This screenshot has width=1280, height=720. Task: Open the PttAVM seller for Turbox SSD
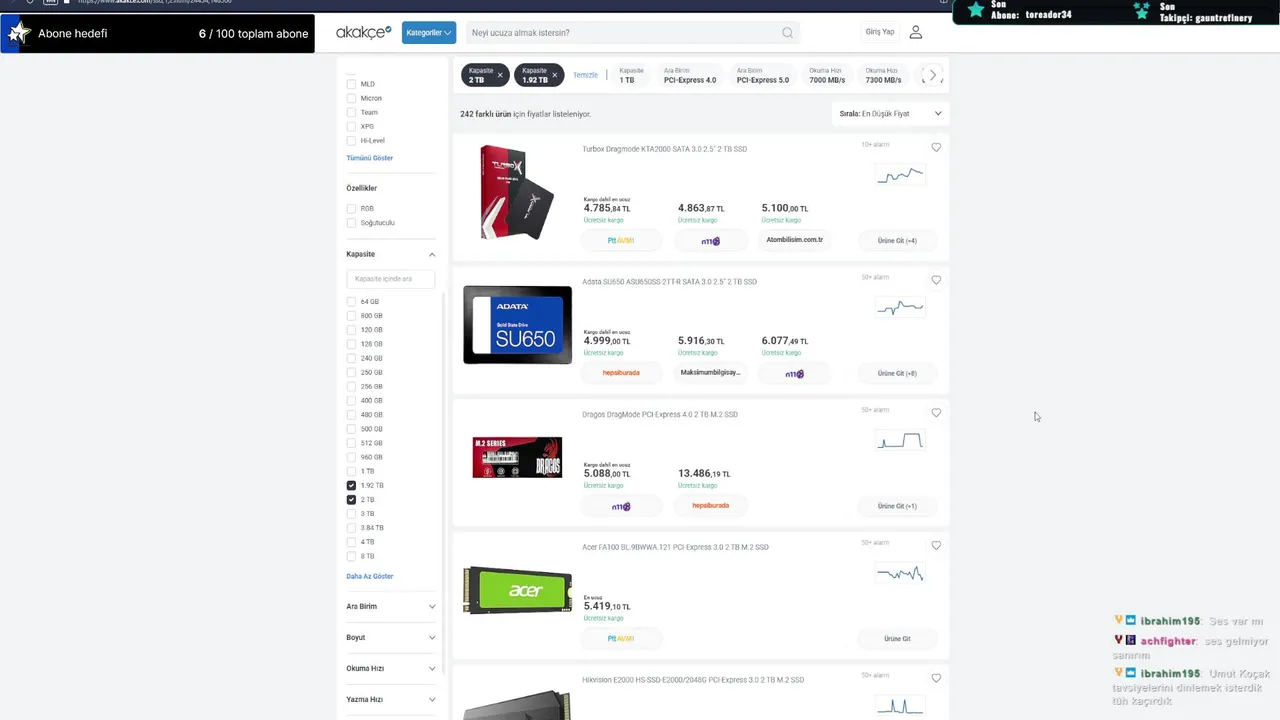coord(621,240)
